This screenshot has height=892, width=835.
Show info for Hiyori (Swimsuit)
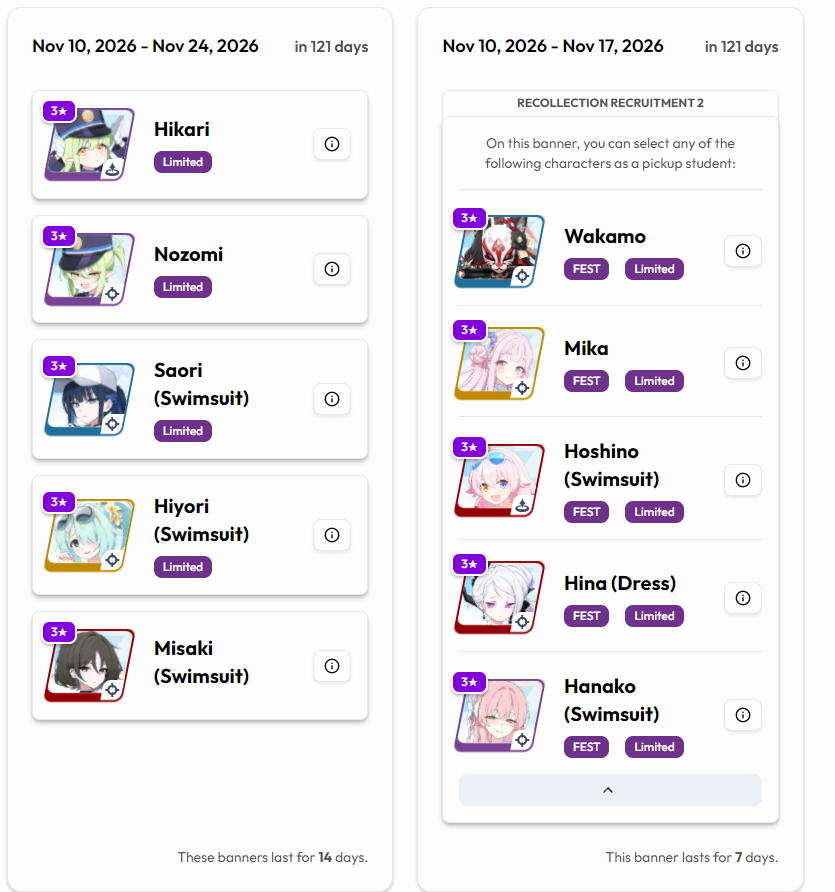tap(332, 535)
